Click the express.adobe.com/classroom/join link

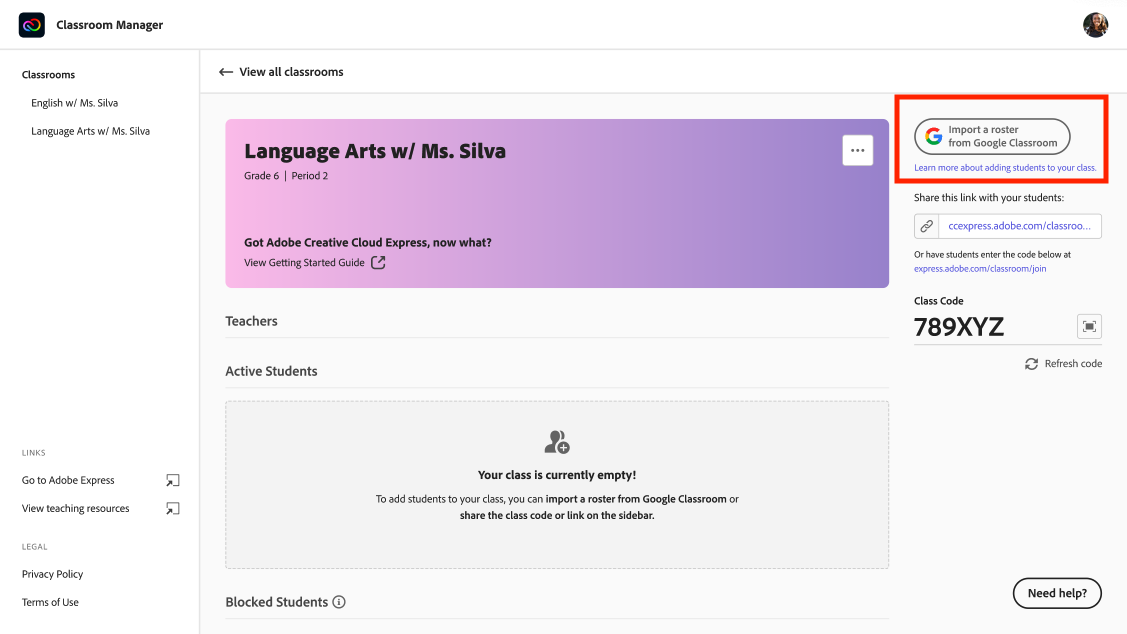[980, 267]
